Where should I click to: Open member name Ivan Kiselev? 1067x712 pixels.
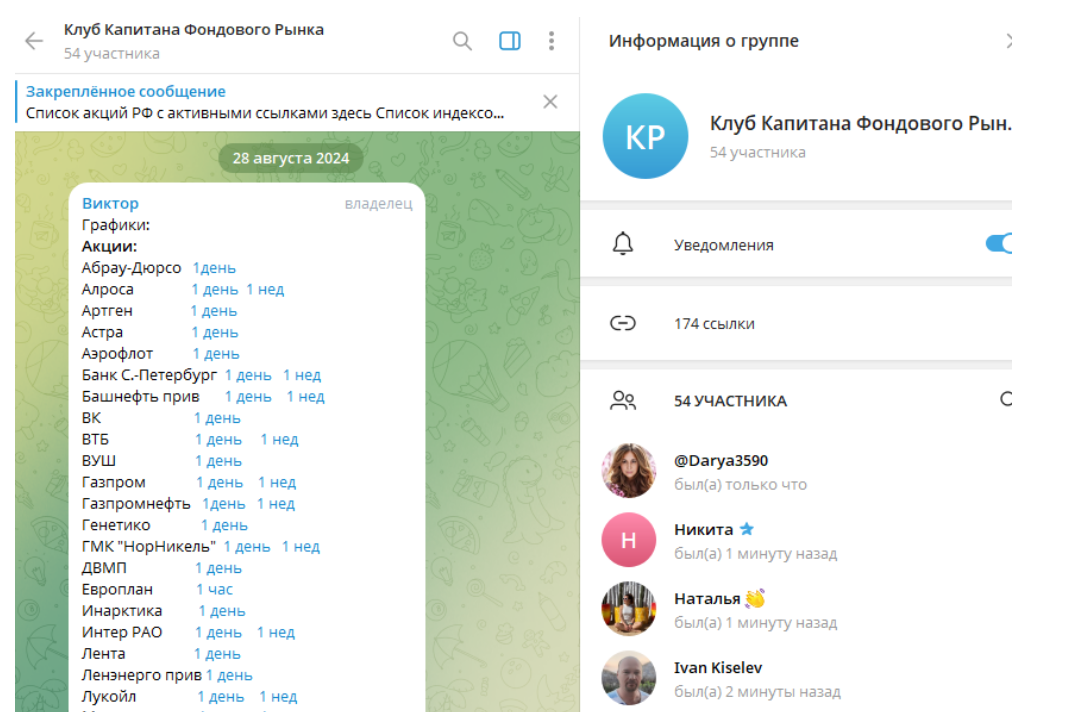pyautogui.click(x=718, y=668)
